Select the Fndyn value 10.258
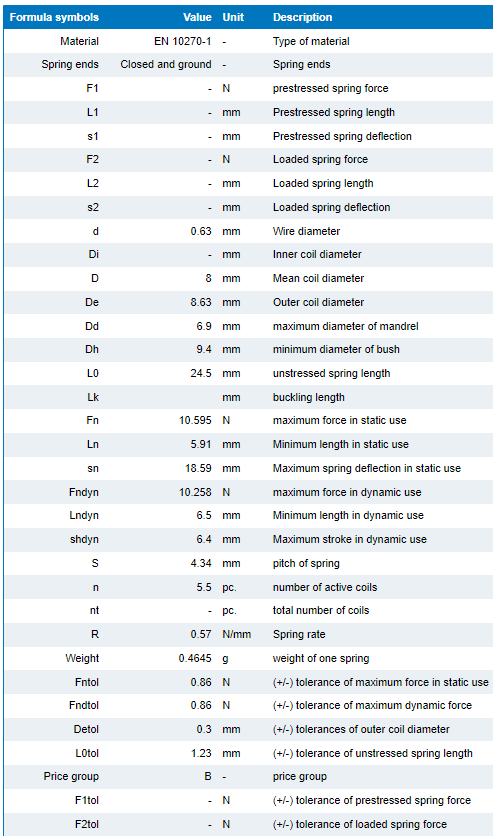This screenshot has width=493, height=836. (x=195, y=492)
